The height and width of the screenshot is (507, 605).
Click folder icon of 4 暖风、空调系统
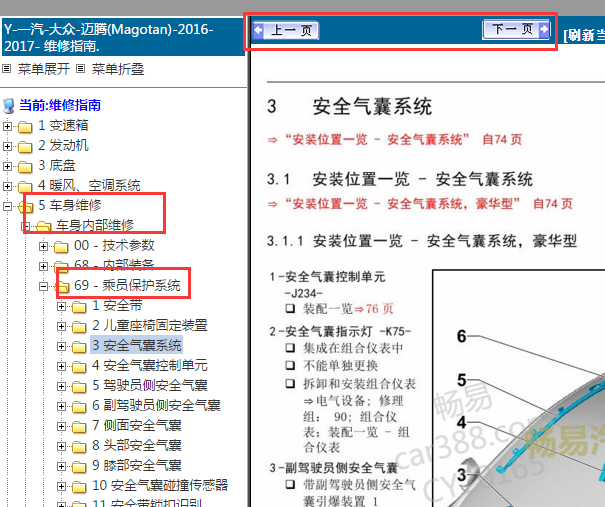point(25,187)
